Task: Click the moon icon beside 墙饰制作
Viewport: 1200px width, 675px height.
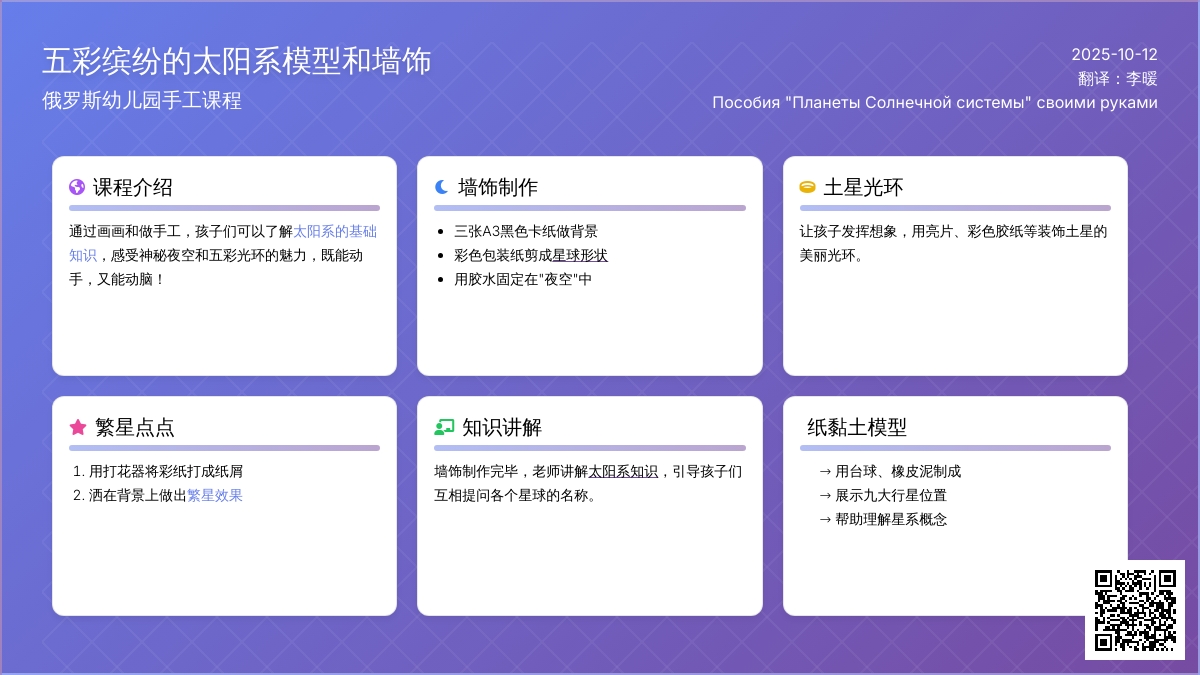Action: (x=442, y=187)
